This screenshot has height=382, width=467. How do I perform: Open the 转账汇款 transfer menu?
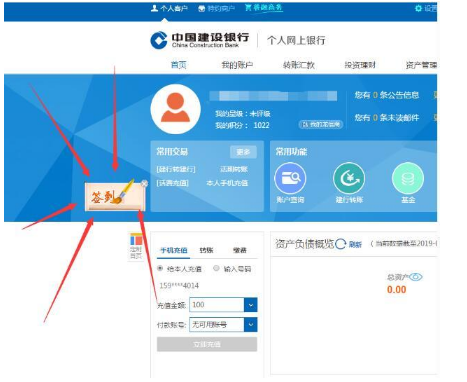pos(299,65)
